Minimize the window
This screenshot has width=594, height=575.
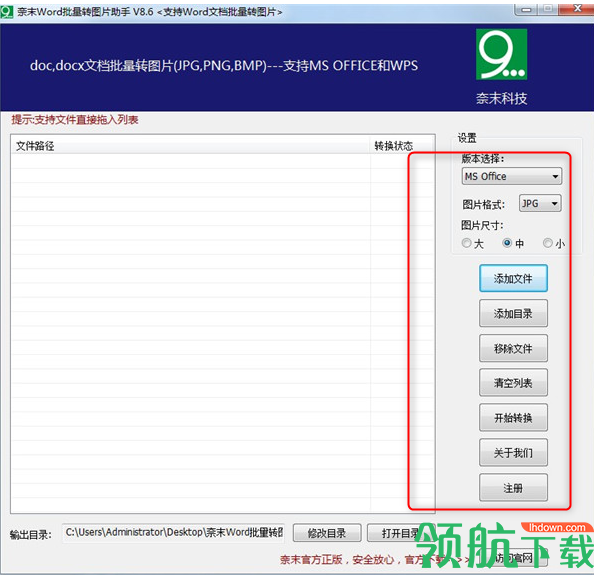tap(526, 9)
